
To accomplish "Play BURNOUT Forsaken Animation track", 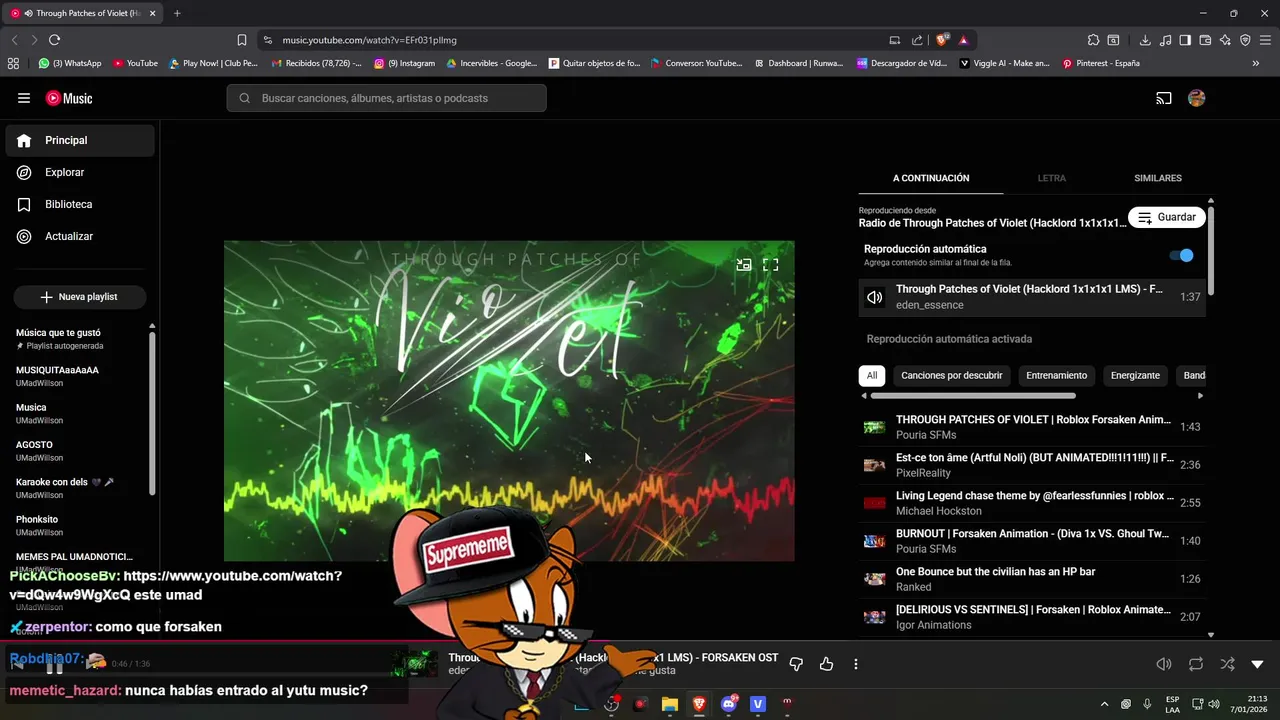I will point(1032,541).
